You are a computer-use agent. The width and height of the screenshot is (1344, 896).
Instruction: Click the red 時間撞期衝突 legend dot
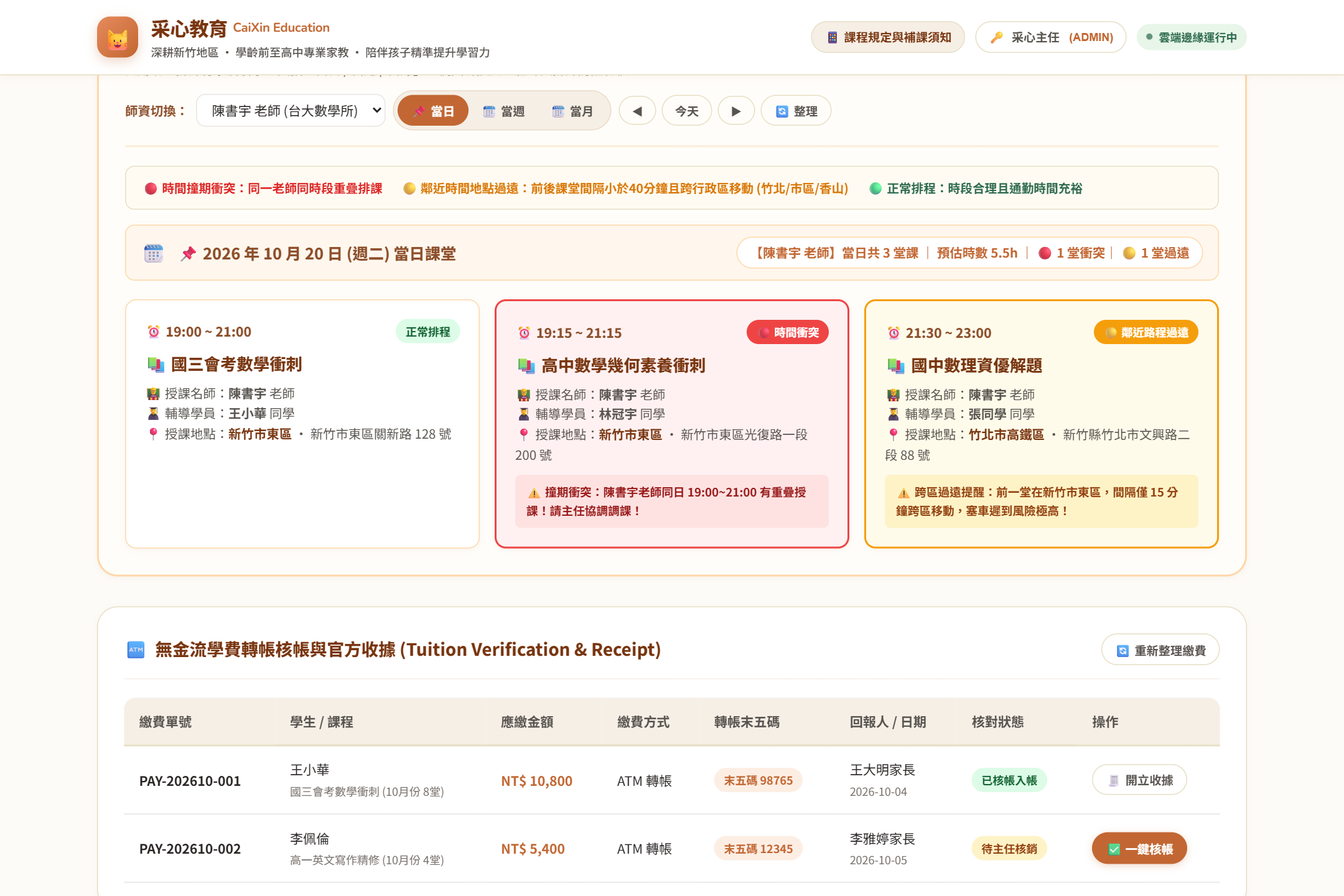(x=151, y=189)
